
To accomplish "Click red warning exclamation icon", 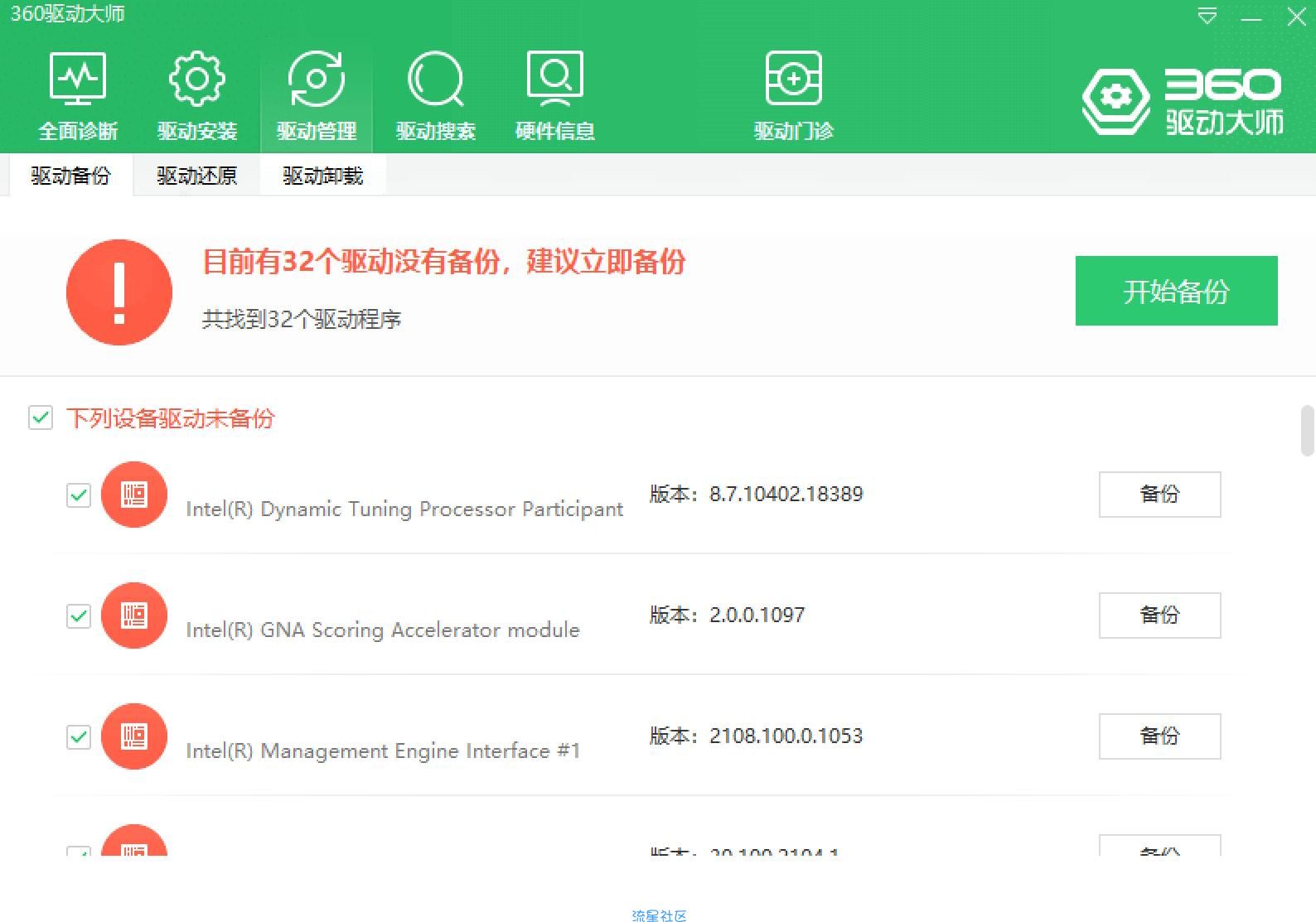I will pyautogui.click(x=119, y=292).
